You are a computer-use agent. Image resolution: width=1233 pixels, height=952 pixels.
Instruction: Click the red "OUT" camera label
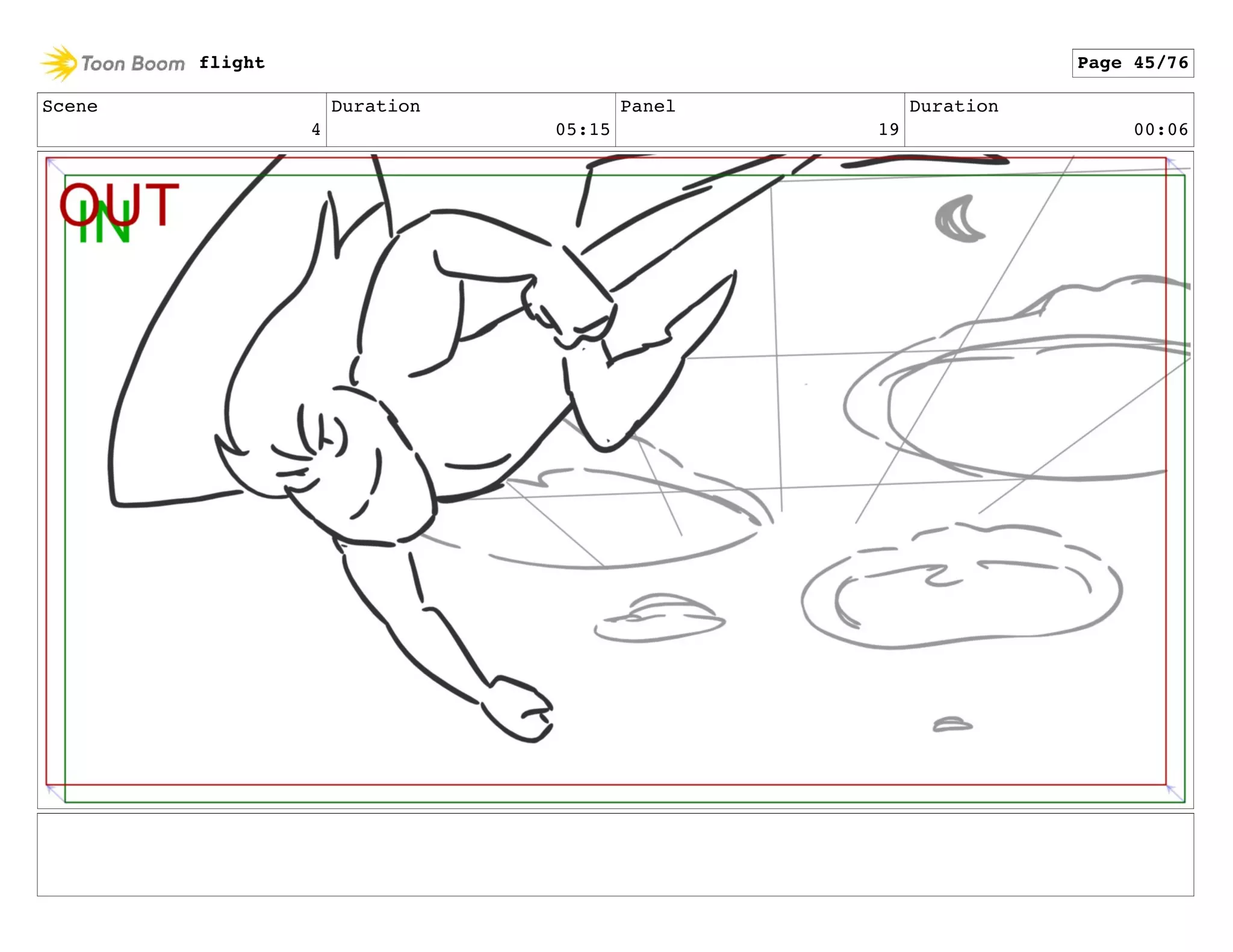coord(119,204)
